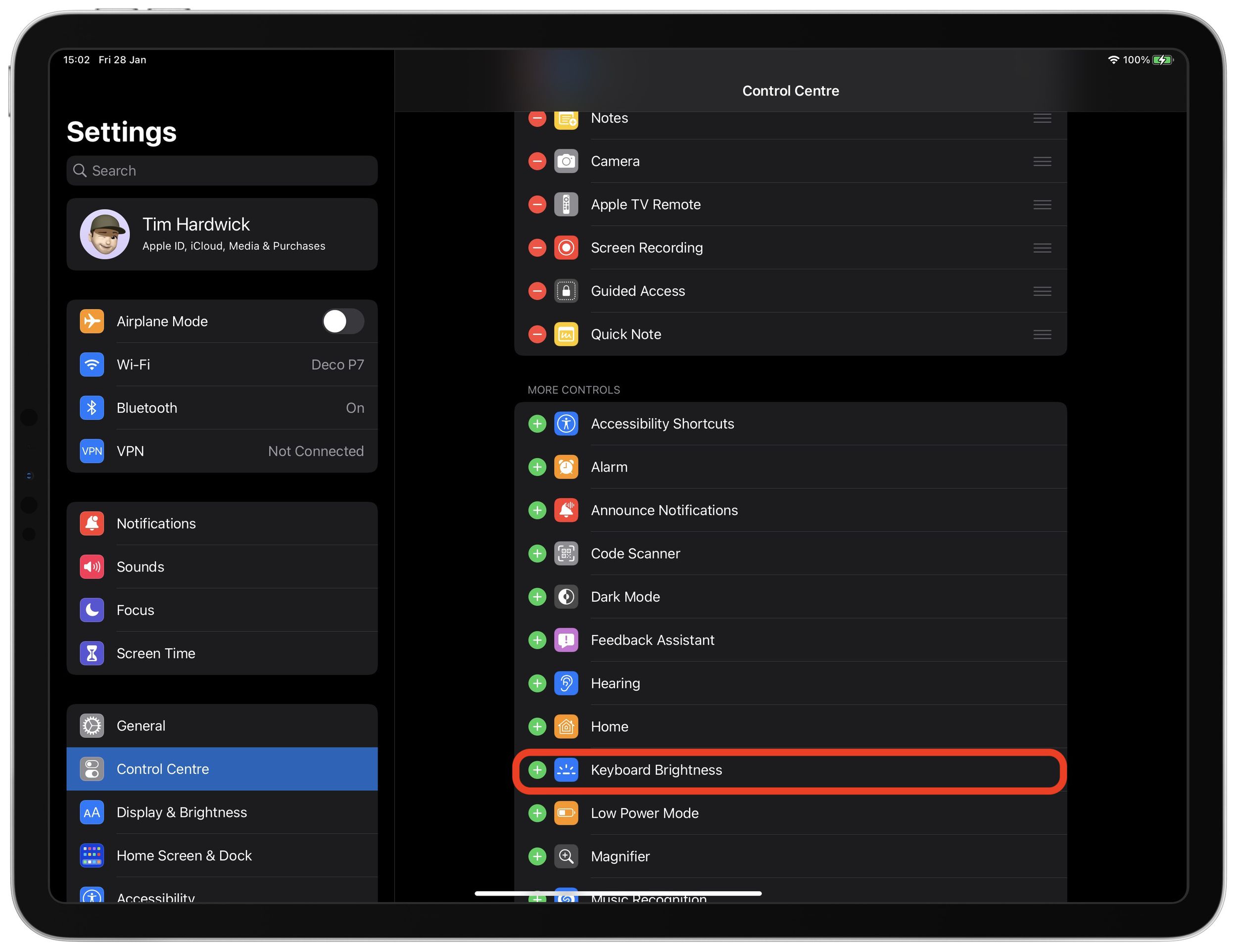This screenshot has height=952, width=1237.
Task: Open the Wi-Fi Deco P7 settings
Action: pos(222,365)
